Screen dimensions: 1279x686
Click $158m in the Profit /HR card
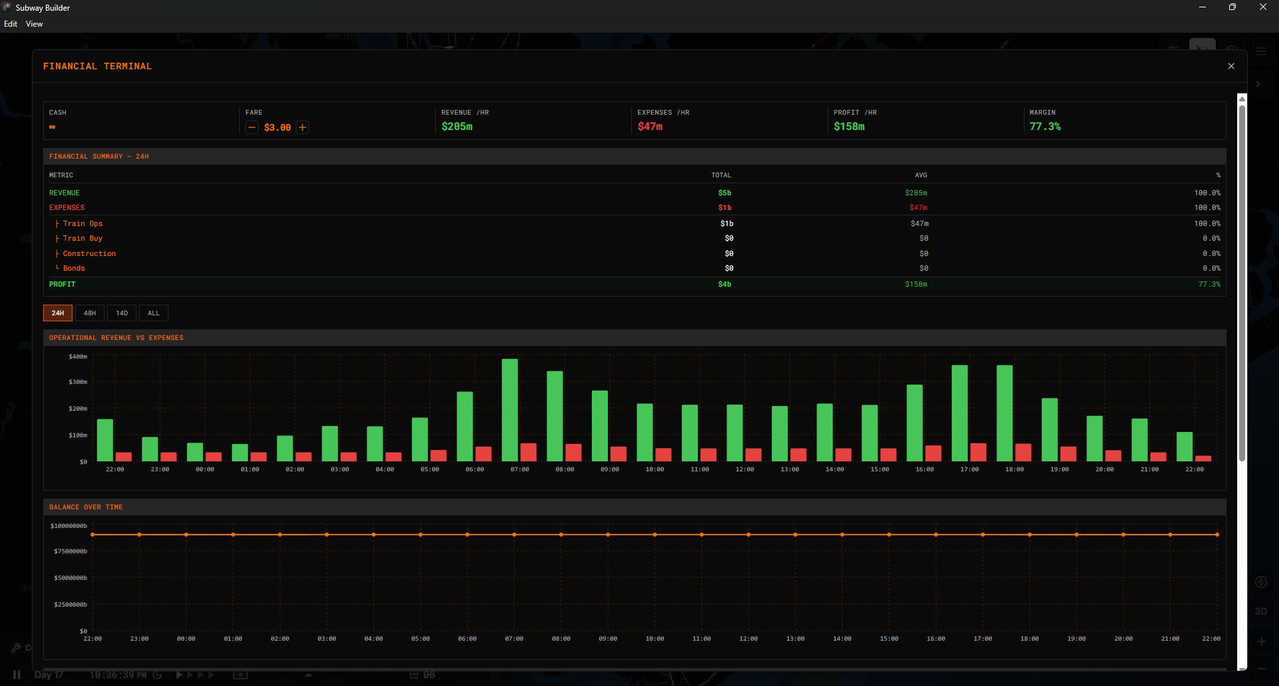click(849, 127)
